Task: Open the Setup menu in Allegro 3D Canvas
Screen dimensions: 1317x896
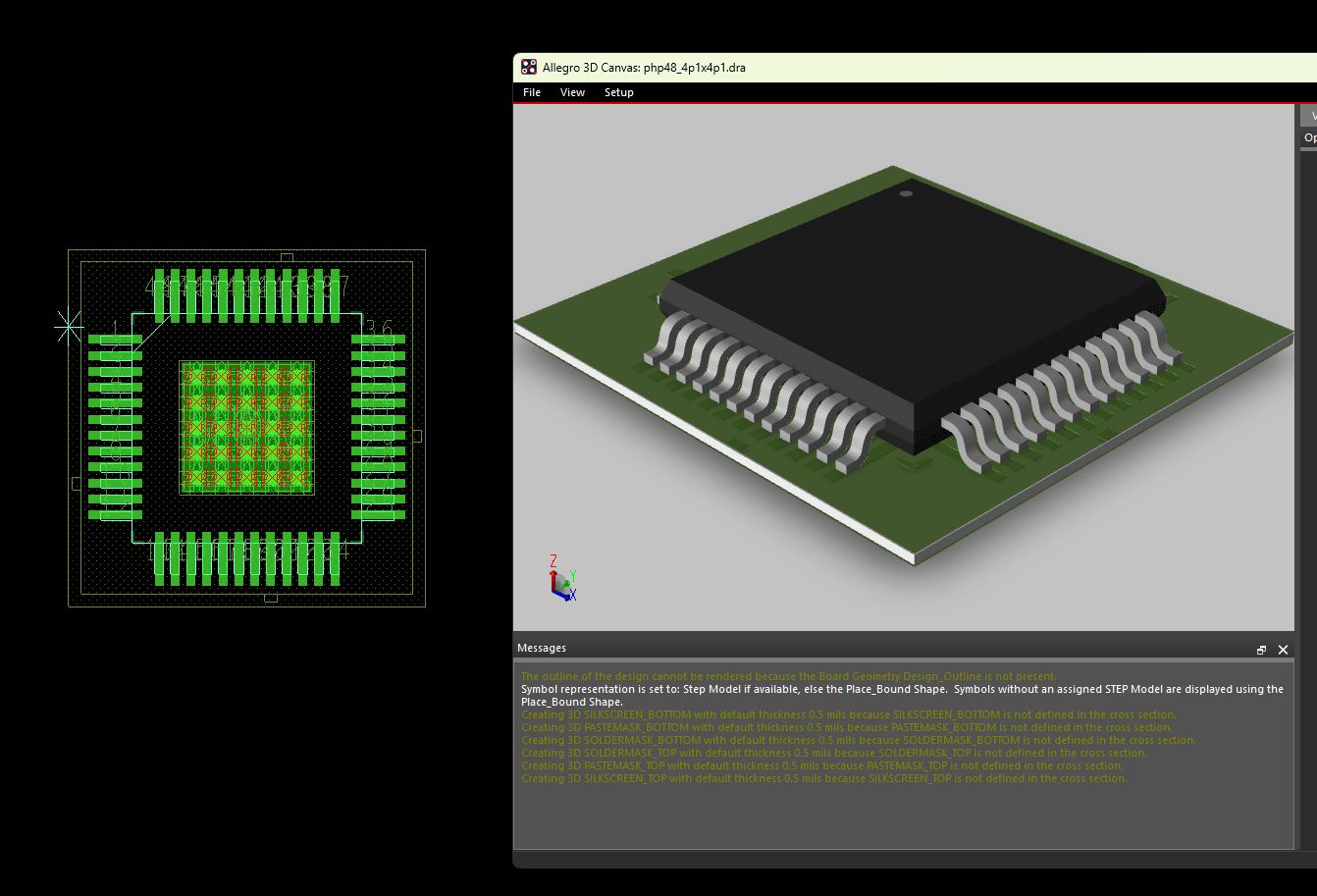Action: [618, 92]
